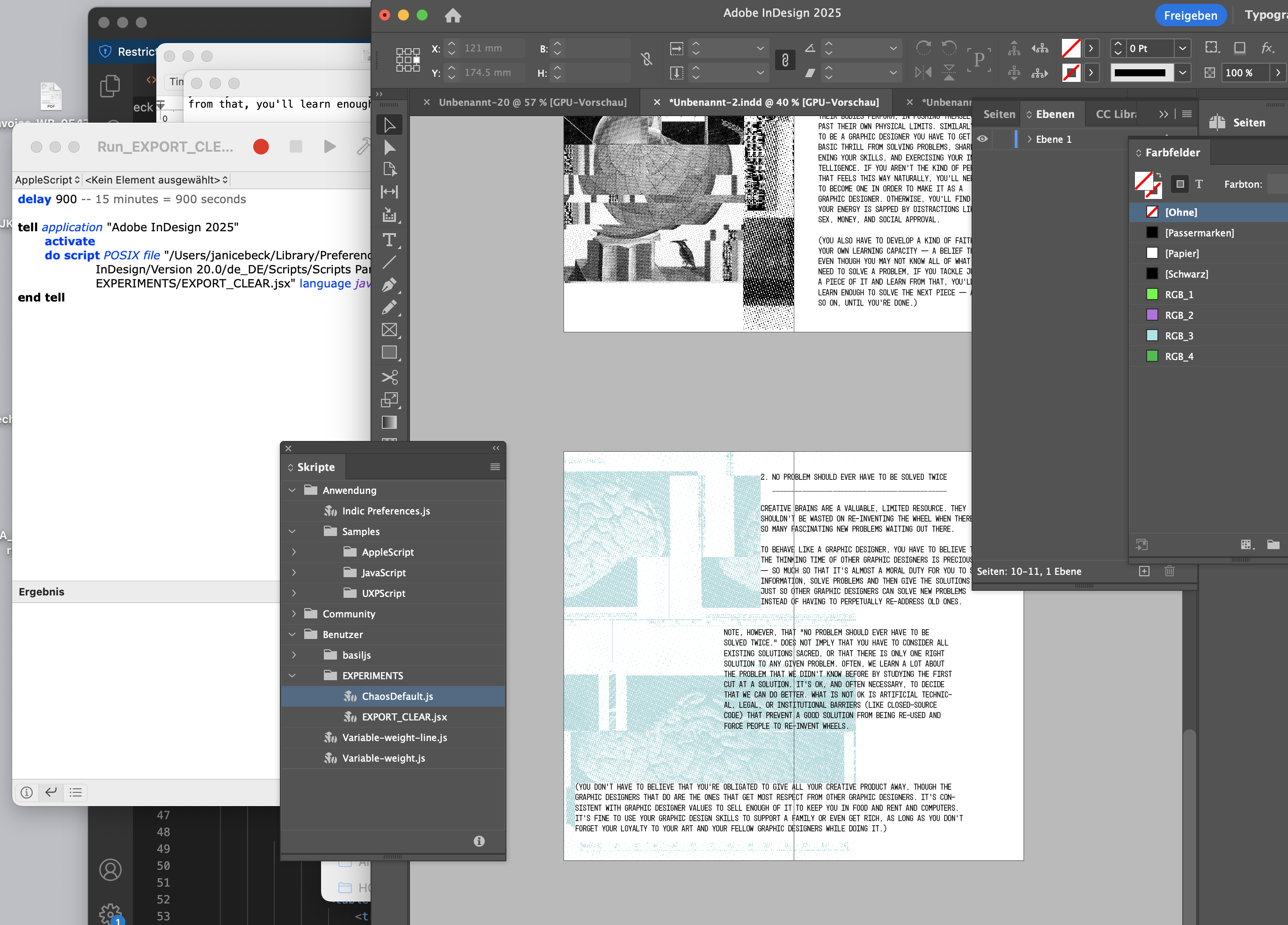
Task: Select the Direct Selection tool
Action: tap(389, 148)
